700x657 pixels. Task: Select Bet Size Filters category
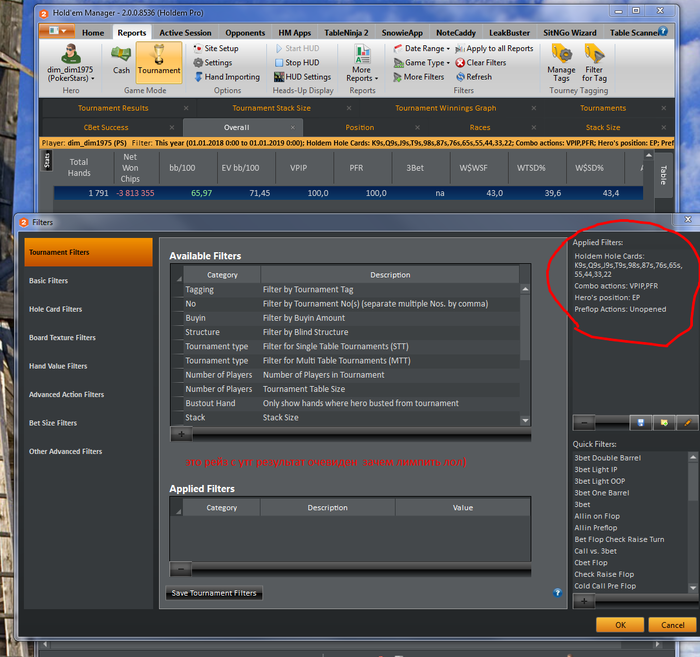coord(88,423)
